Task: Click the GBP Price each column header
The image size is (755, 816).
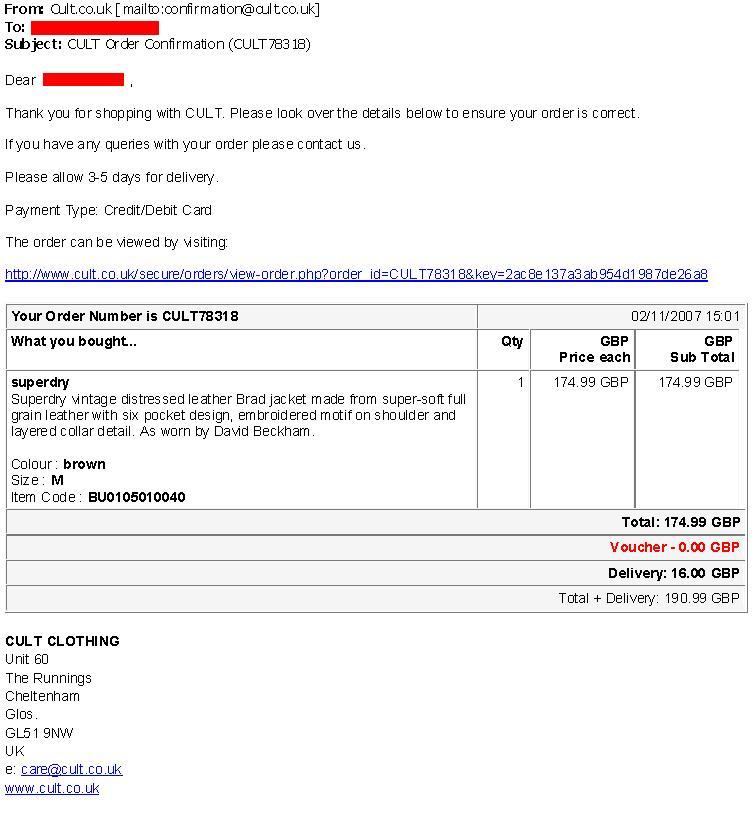Action: point(594,349)
